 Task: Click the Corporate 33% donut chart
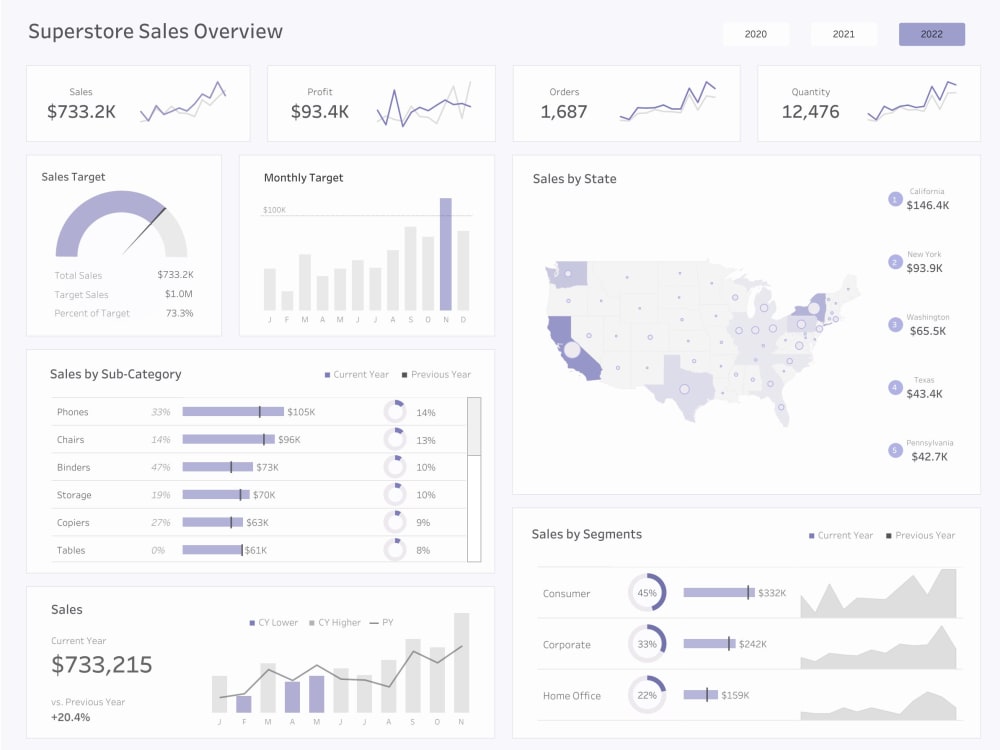click(x=648, y=644)
